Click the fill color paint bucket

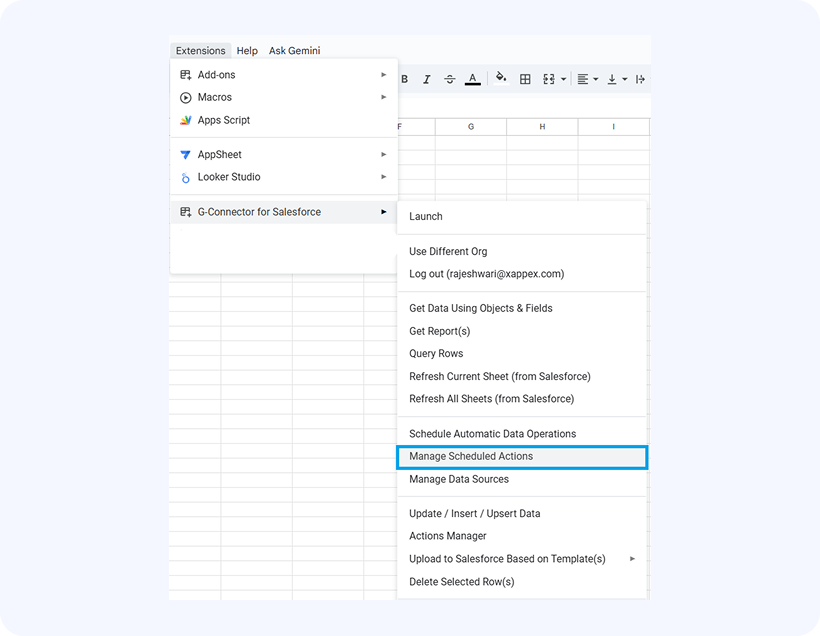coord(501,79)
